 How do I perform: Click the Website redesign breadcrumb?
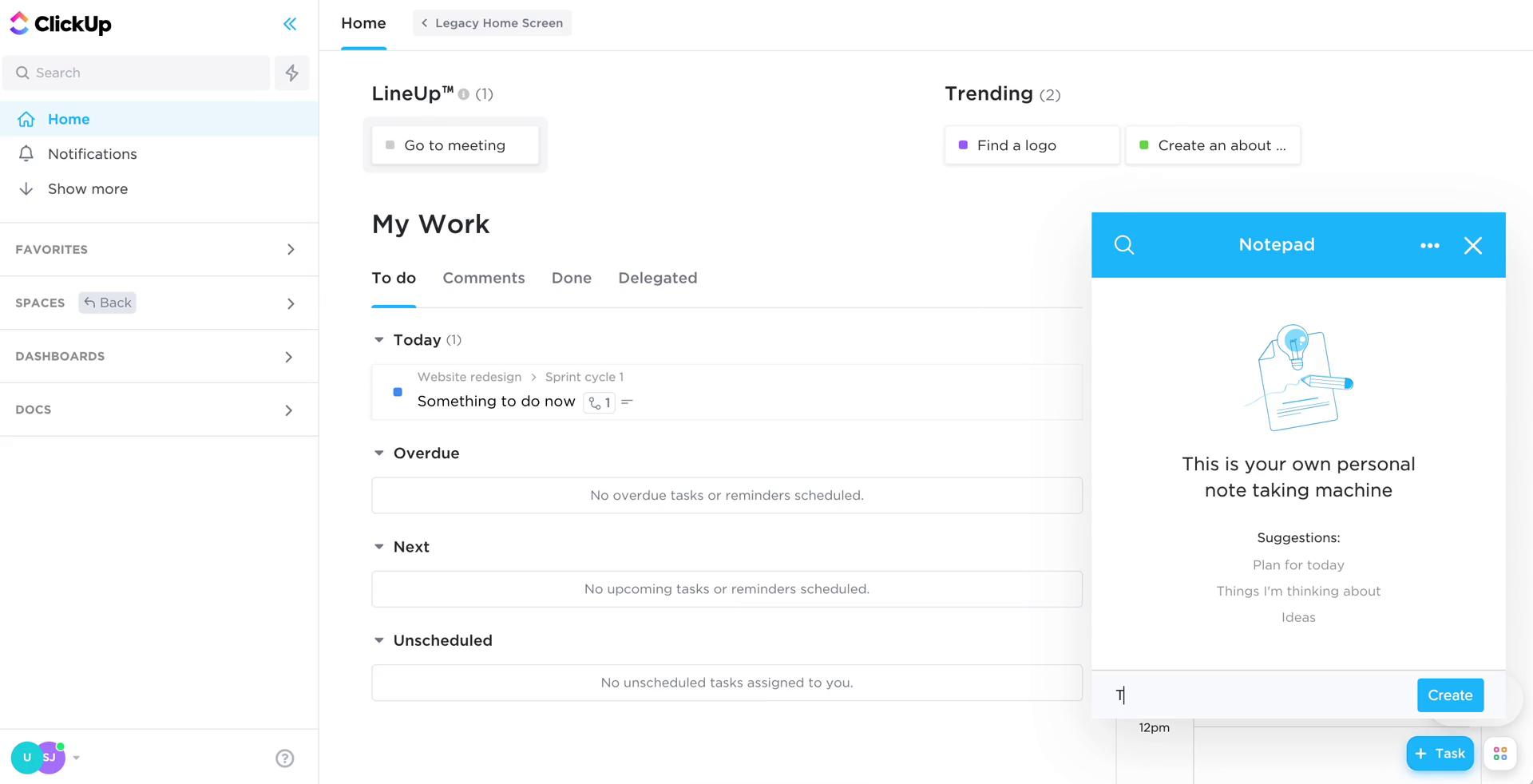coord(469,377)
